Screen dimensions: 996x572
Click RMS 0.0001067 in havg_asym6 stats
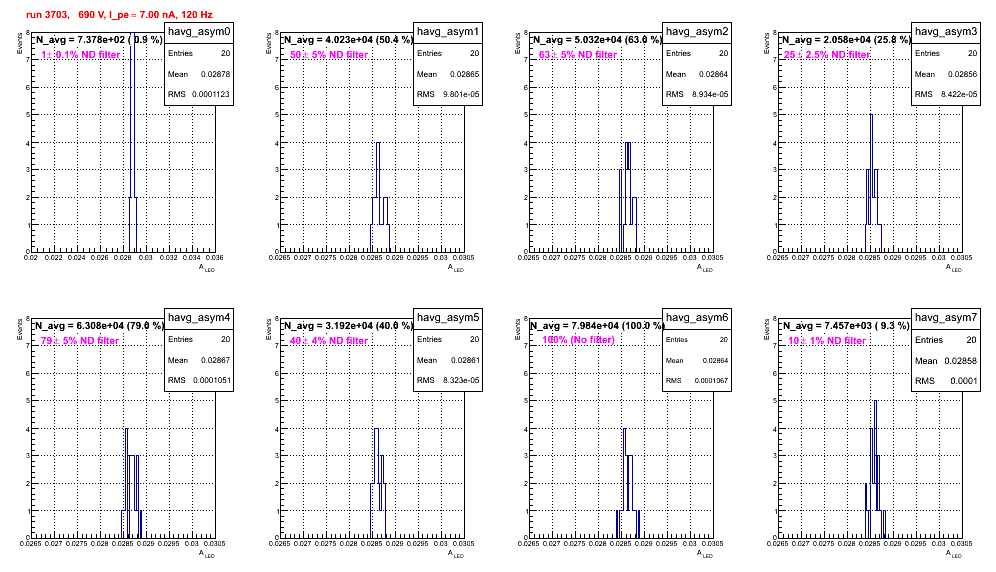coord(697,380)
